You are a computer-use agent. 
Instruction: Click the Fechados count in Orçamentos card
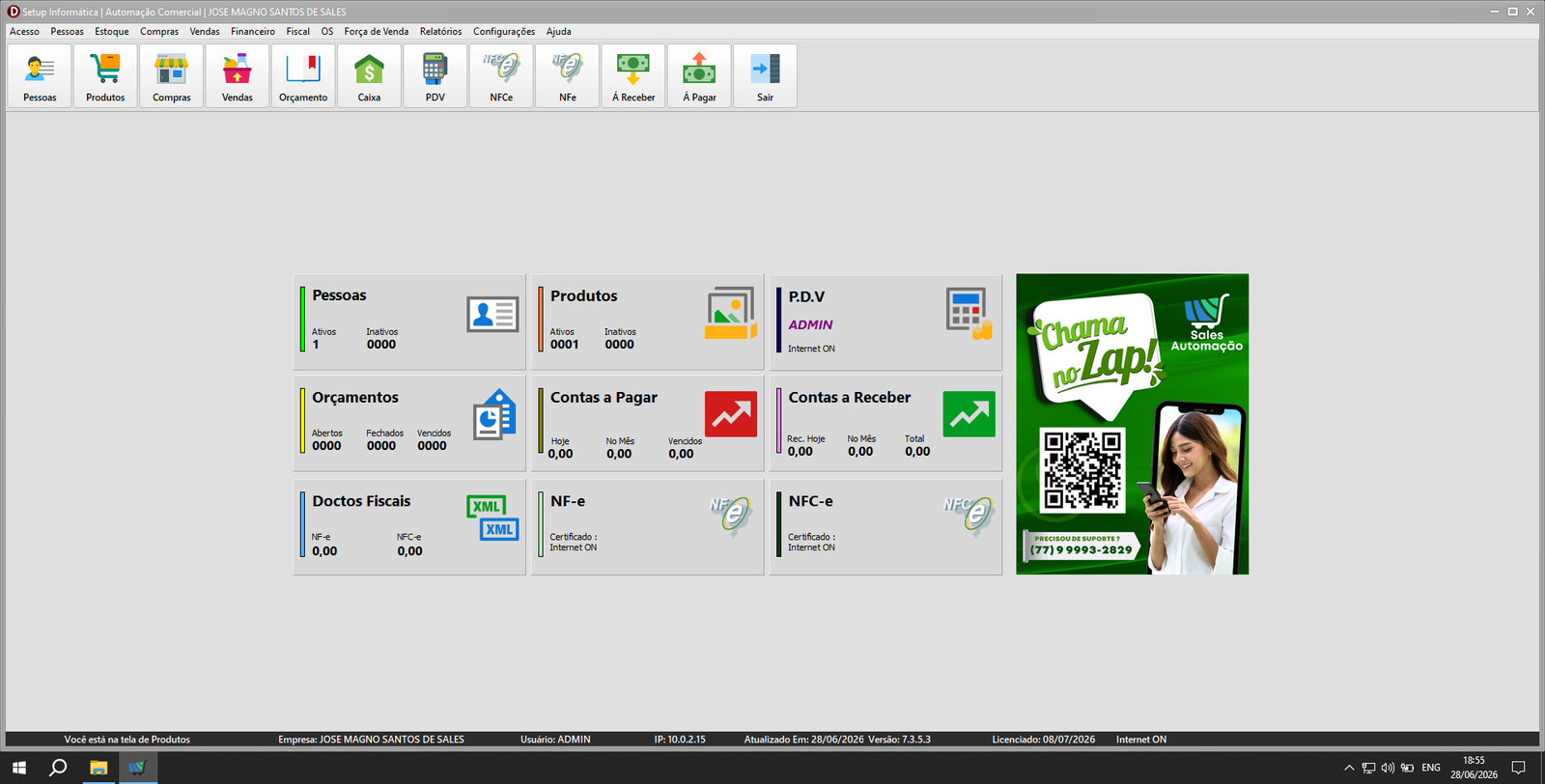coord(381,446)
